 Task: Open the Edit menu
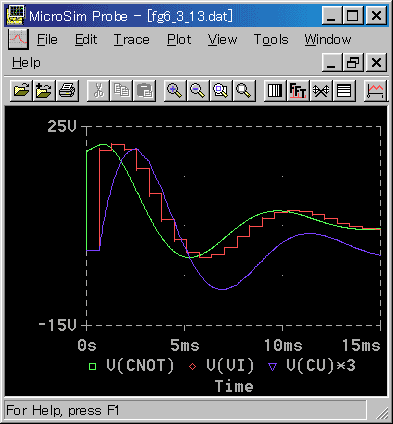click(x=86, y=40)
